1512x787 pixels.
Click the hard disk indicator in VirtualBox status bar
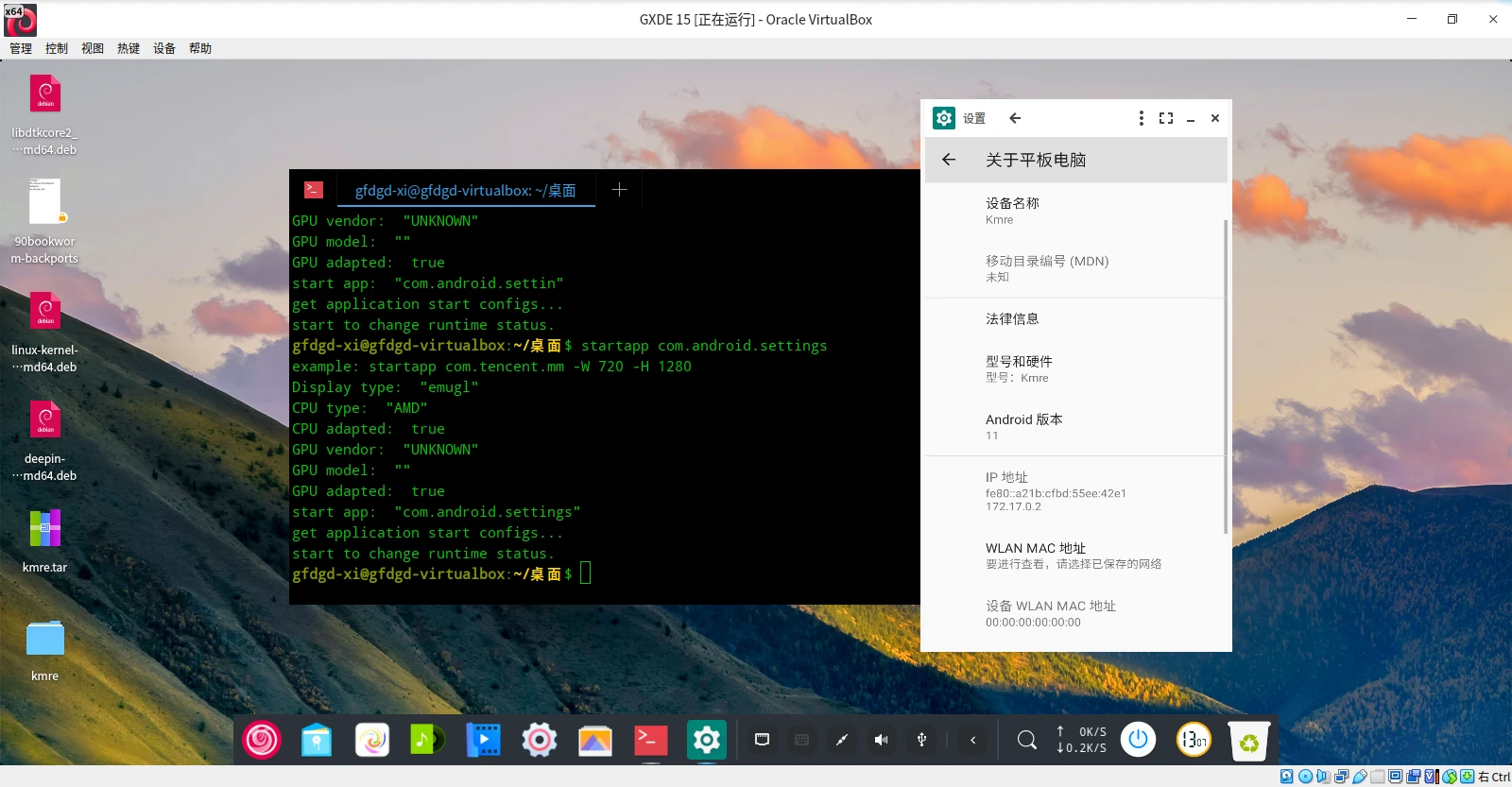point(1287,777)
